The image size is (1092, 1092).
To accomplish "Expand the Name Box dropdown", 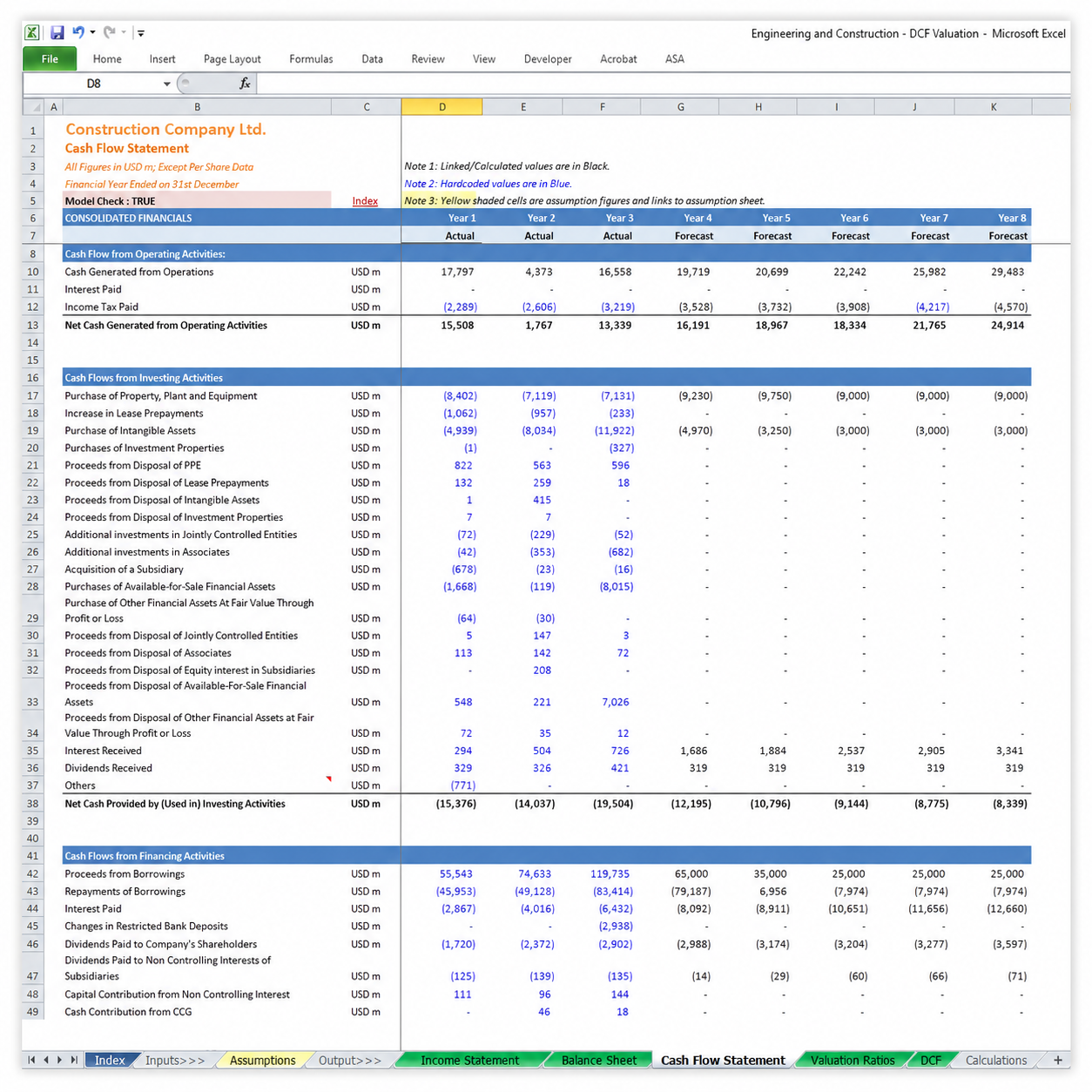I will [167, 84].
